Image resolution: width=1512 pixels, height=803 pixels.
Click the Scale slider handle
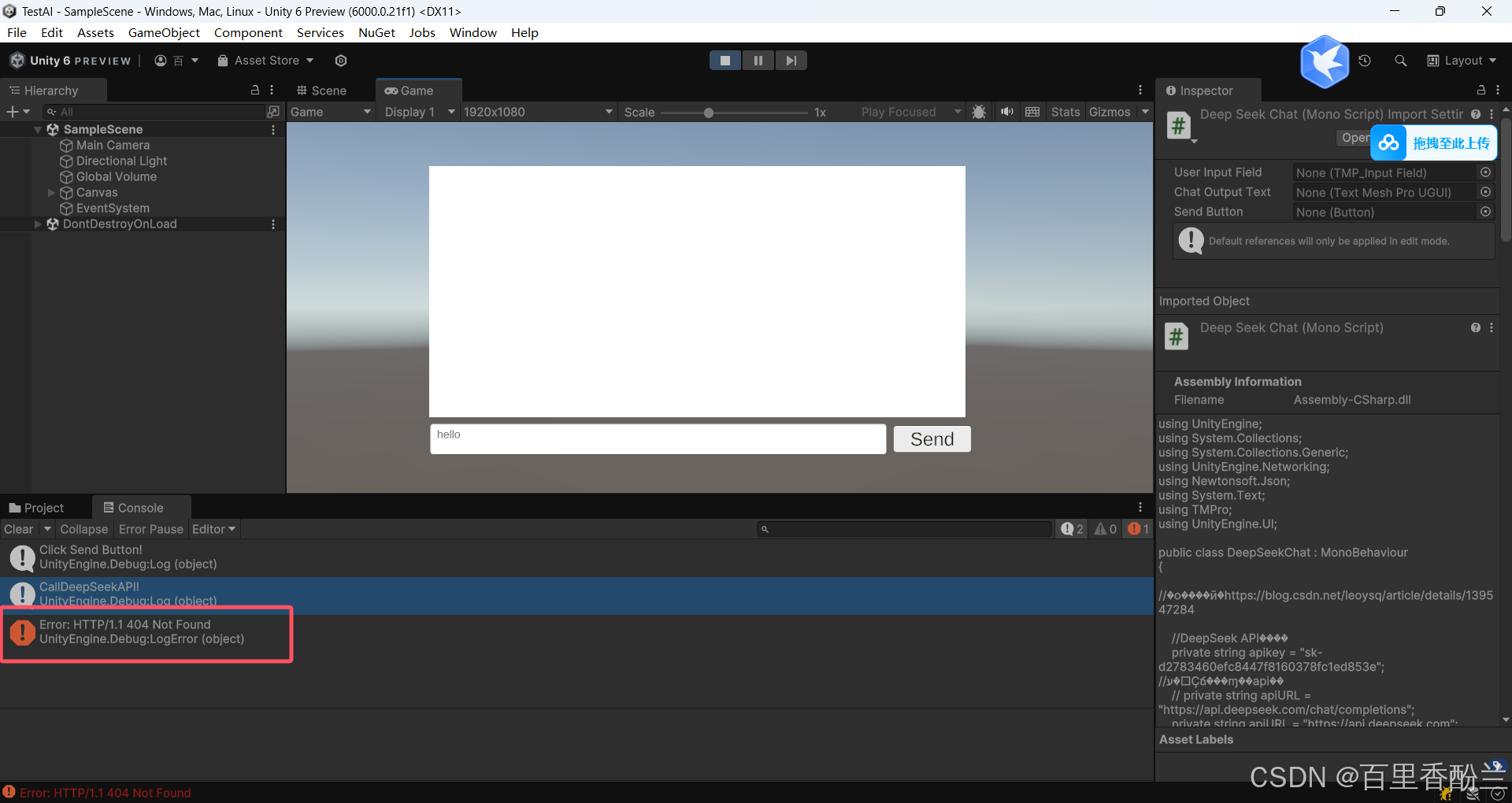click(x=709, y=113)
